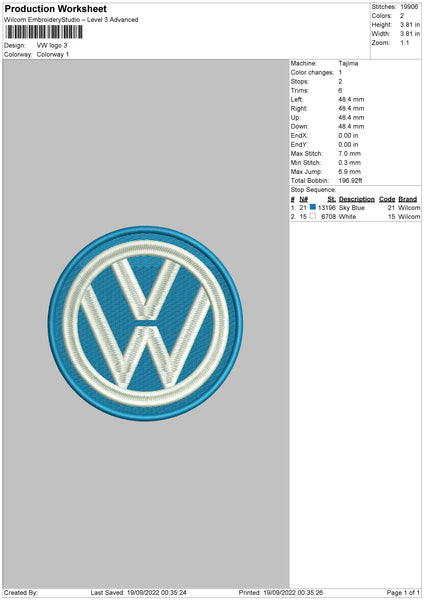The image size is (424, 600).
Task: Click the Description column header
Action: [x=357, y=199]
